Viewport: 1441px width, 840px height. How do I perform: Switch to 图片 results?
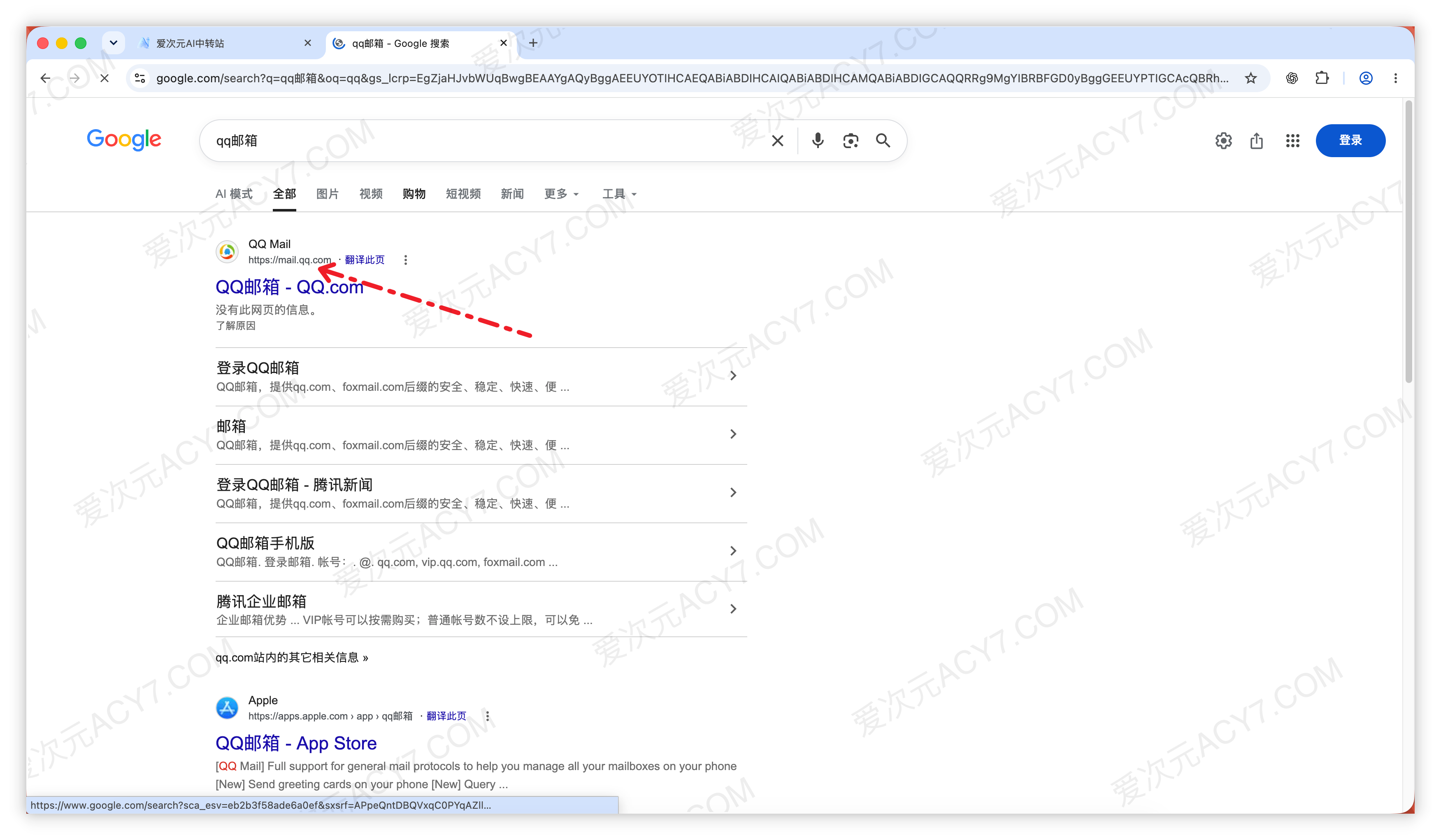coord(328,194)
